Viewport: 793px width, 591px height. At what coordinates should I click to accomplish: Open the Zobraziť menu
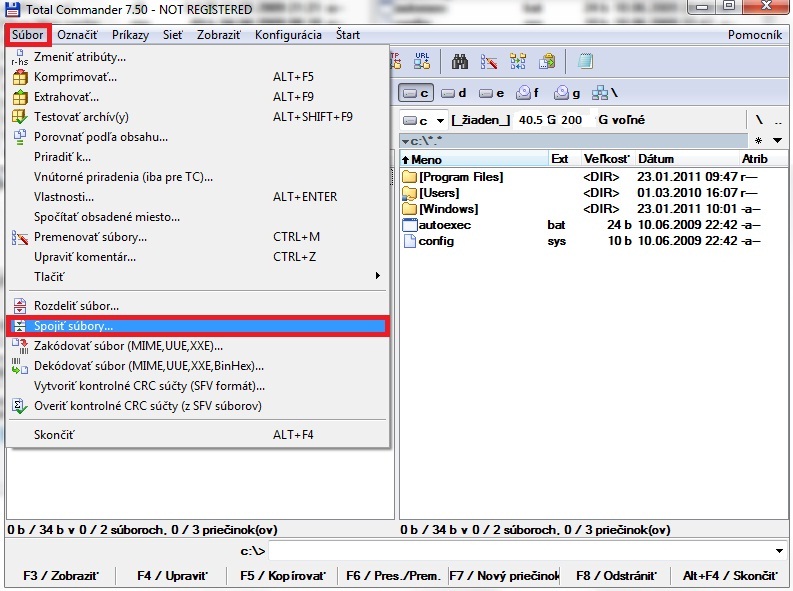218,35
